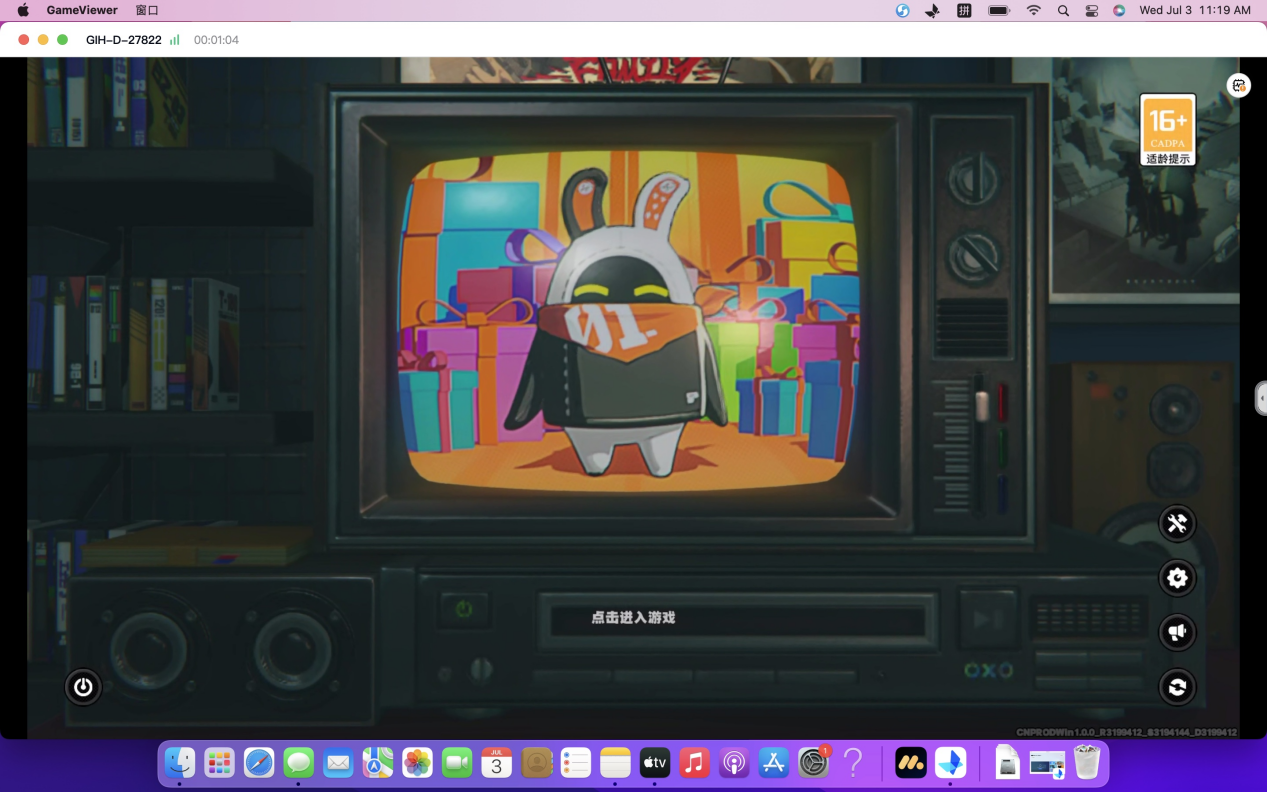The image size is (1267, 792).
Task: Open the Mail app in the Dock
Action: pos(338,763)
